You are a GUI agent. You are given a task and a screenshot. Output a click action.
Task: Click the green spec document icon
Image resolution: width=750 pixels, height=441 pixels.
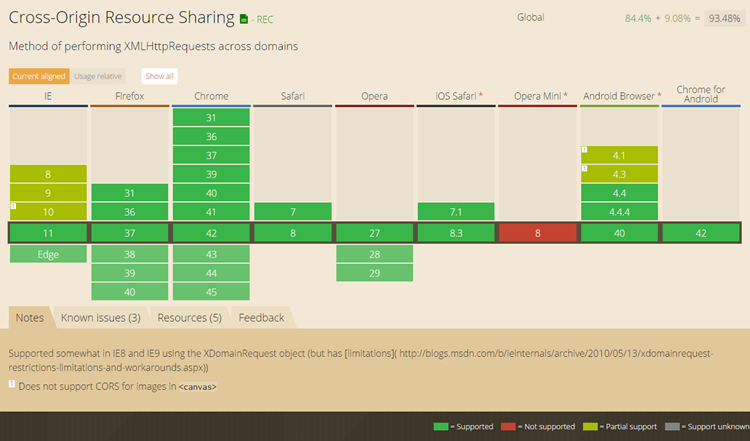pos(244,19)
